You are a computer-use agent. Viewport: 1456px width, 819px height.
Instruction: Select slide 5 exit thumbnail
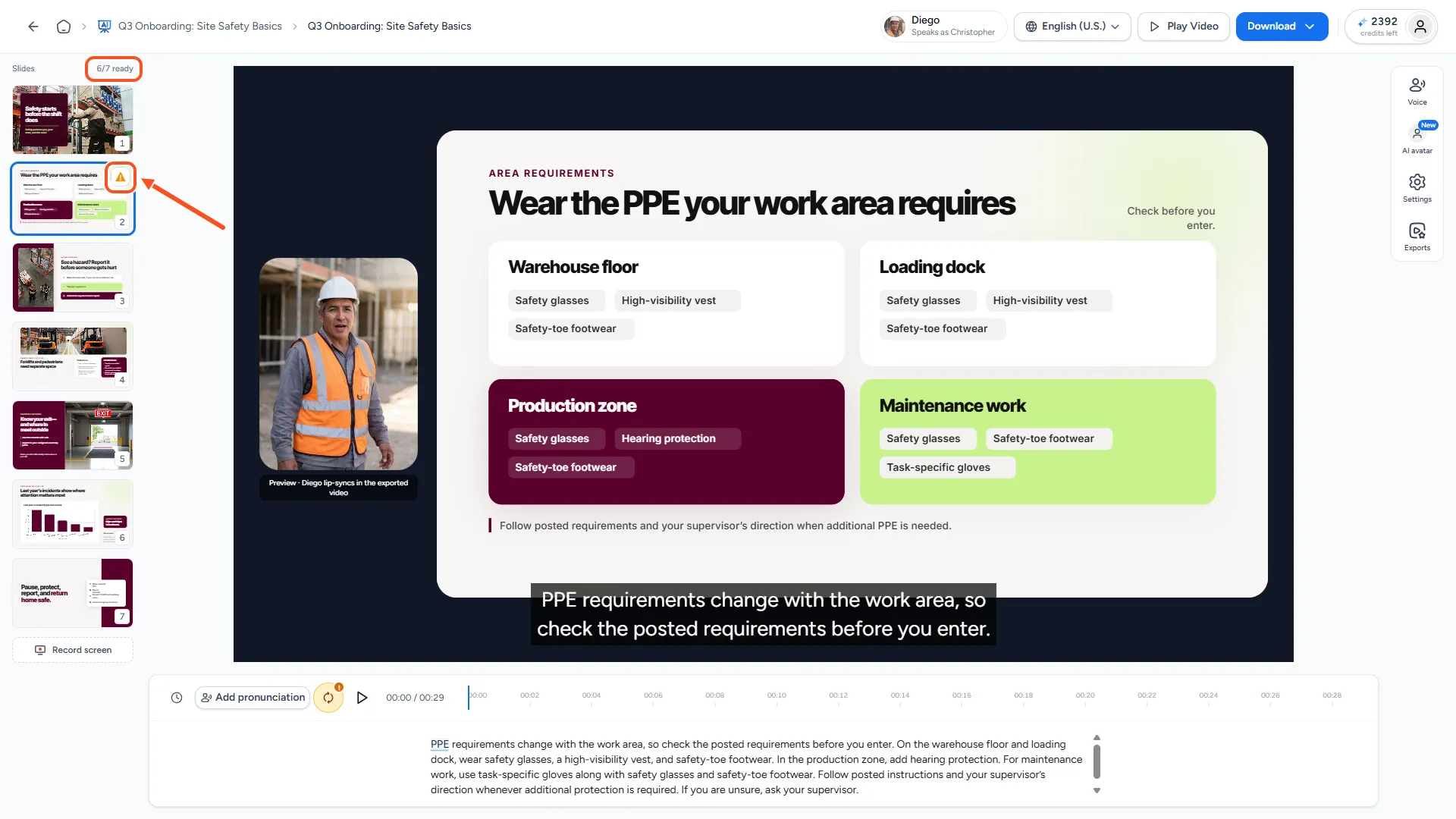[x=73, y=435]
